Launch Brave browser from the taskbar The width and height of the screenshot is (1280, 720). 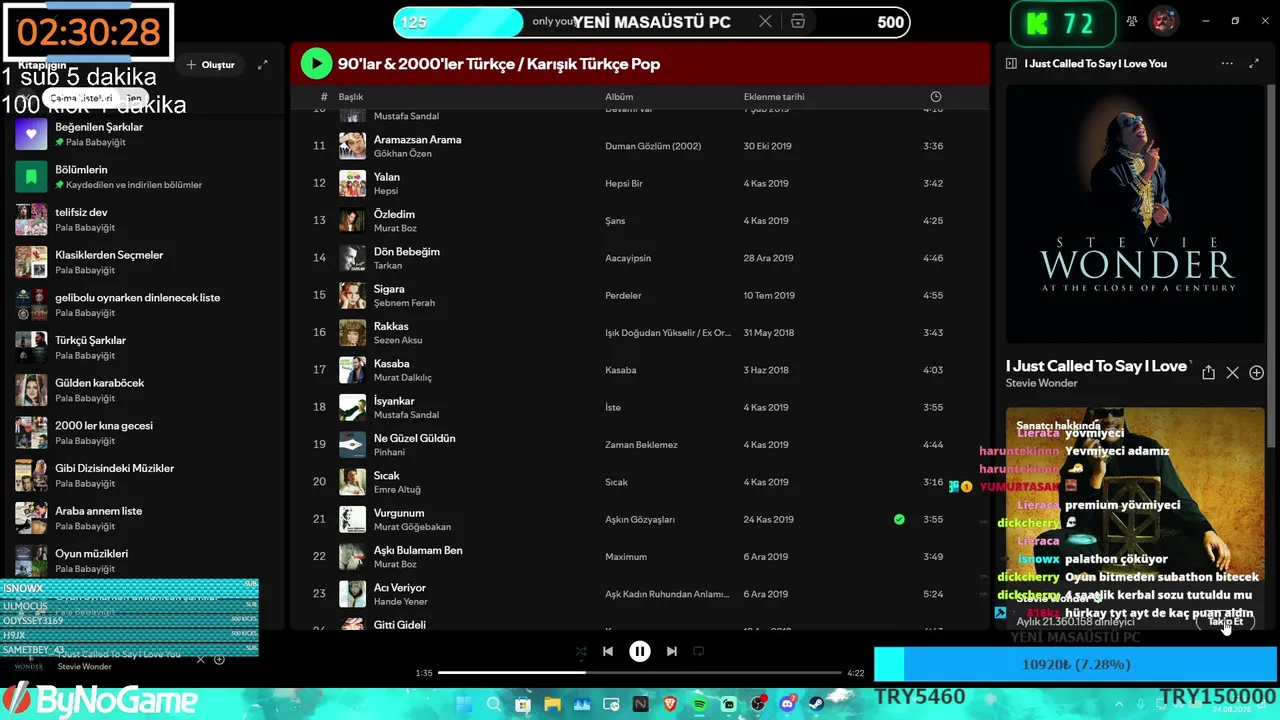pyautogui.click(x=670, y=705)
